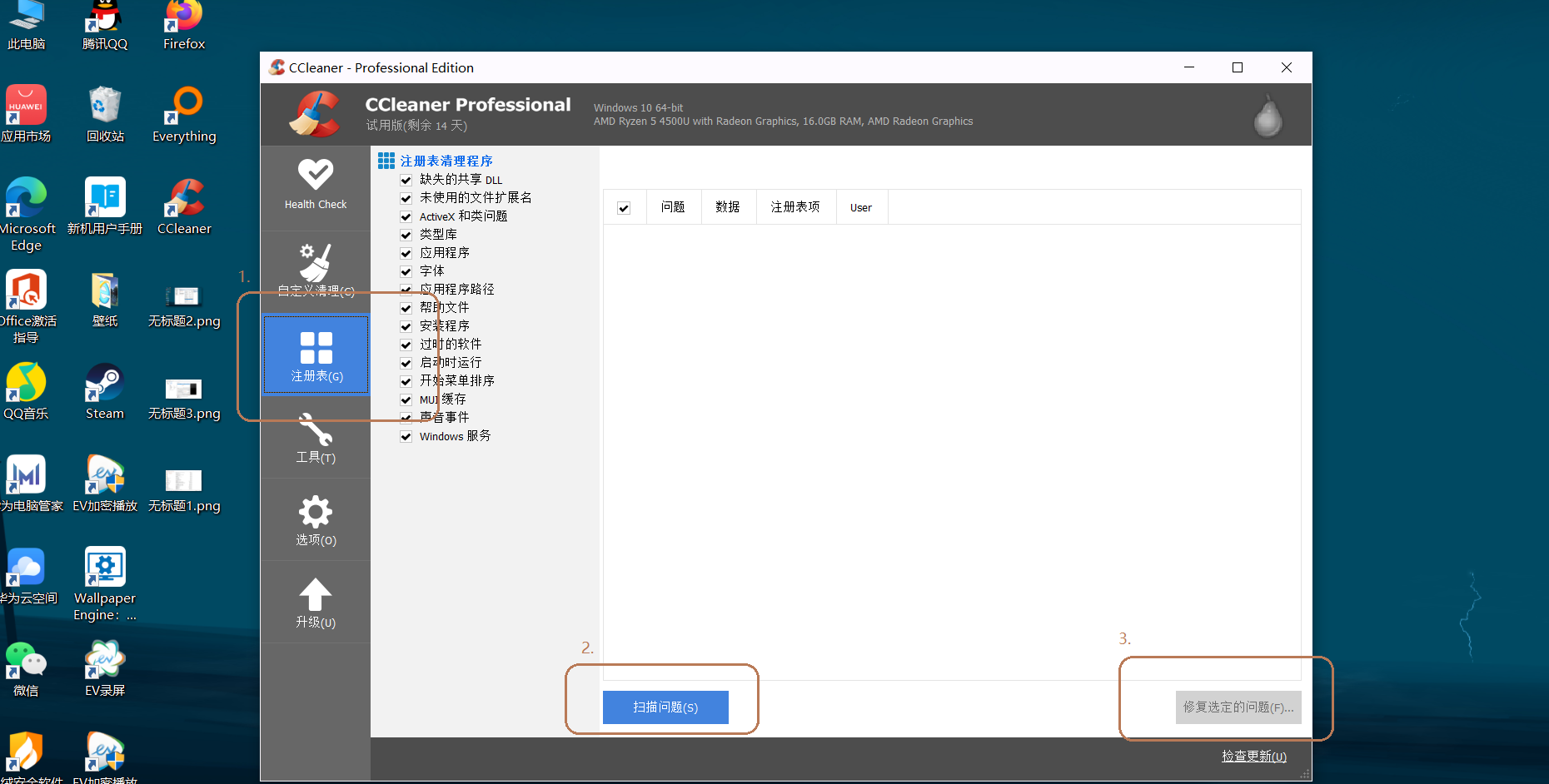Screen dimensions: 1549x784
Task: Open CCleaner desktop shortcut
Action: (x=184, y=206)
